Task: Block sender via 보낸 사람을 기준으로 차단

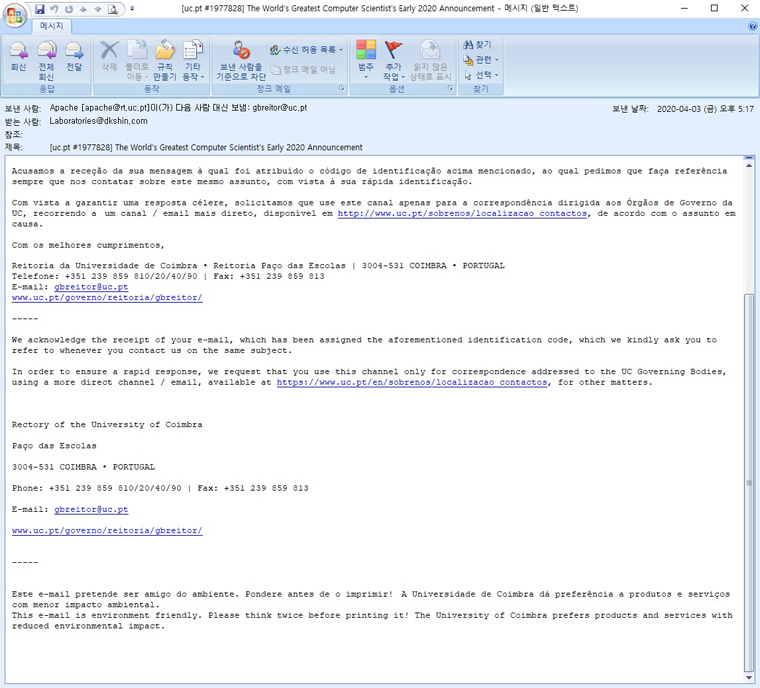Action: (242, 60)
